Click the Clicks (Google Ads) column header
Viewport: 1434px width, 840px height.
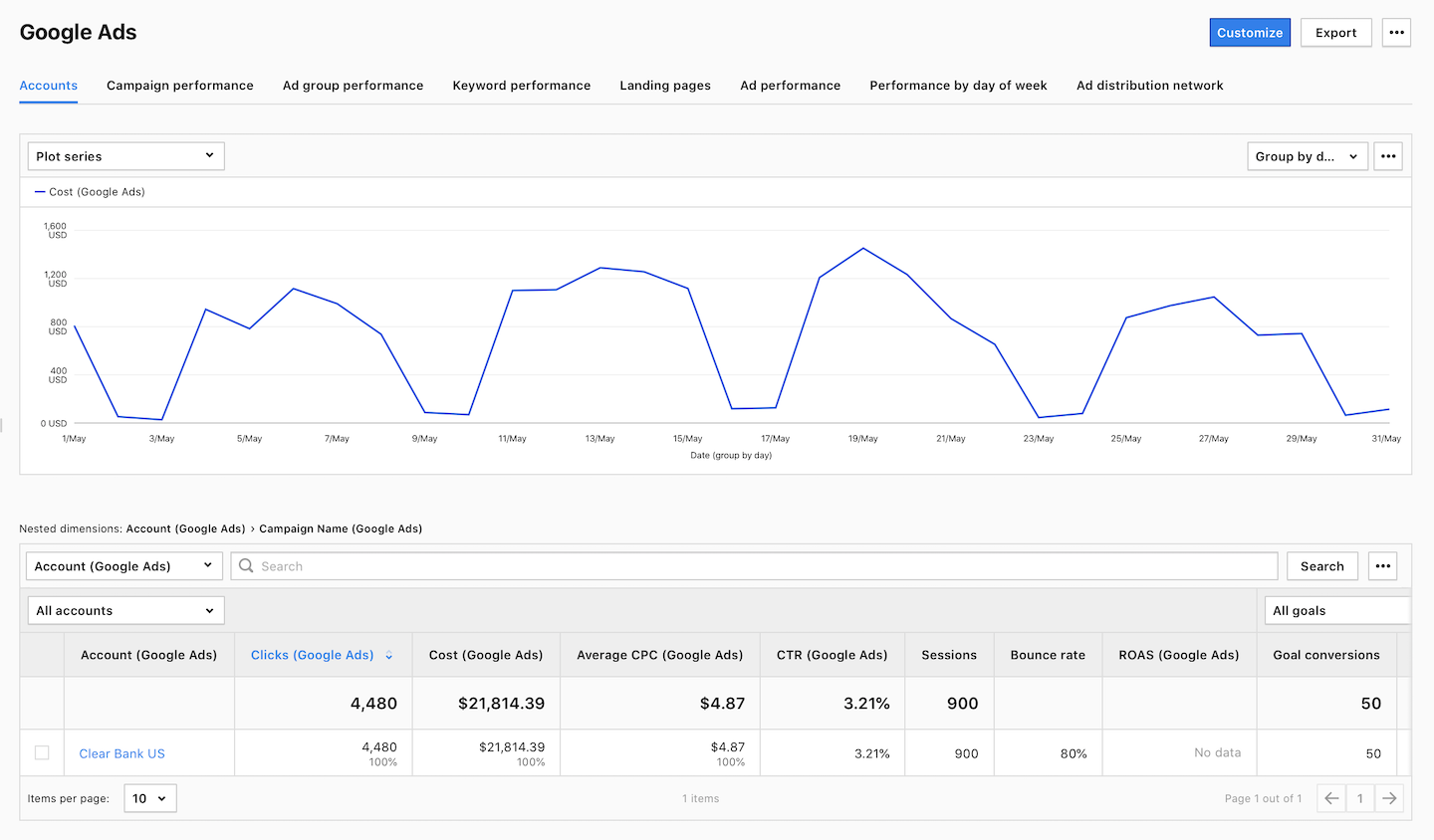(312, 655)
